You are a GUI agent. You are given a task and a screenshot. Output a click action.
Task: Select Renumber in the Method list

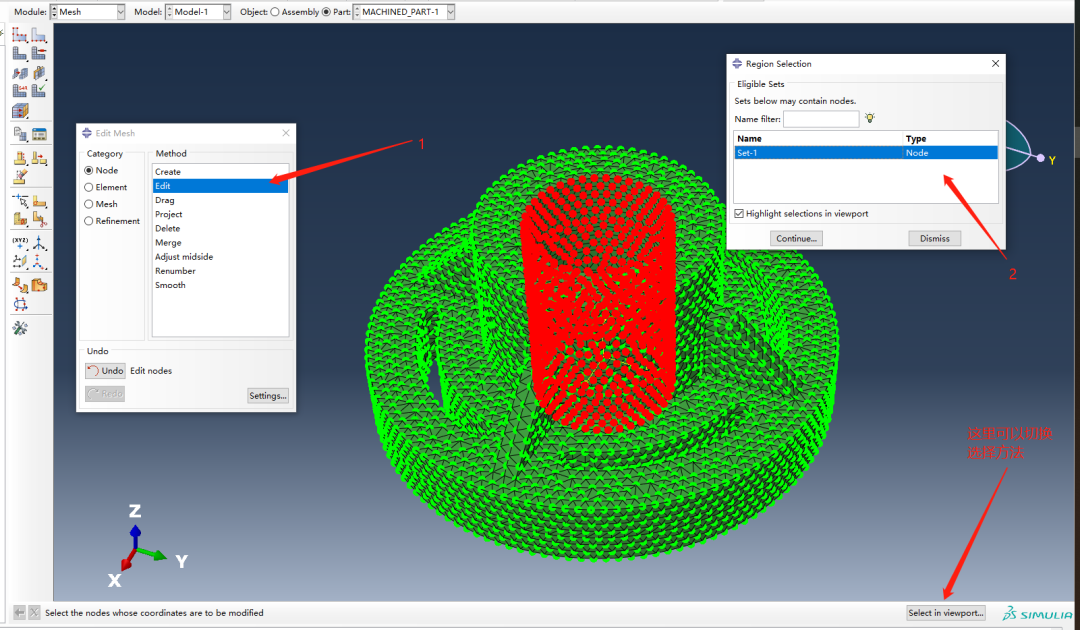coord(220,271)
